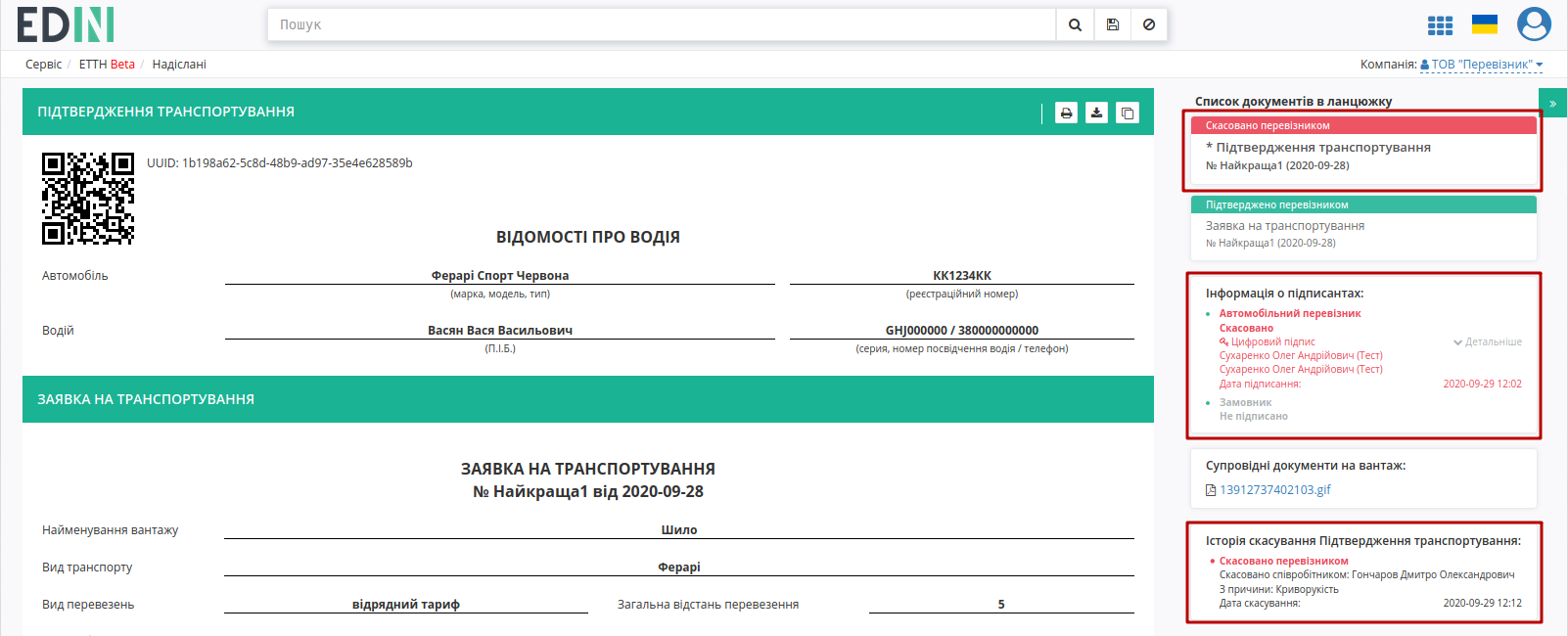The width and height of the screenshot is (1568, 636).
Task: Click the search magnifier button
Action: pyautogui.click(x=1075, y=24)
